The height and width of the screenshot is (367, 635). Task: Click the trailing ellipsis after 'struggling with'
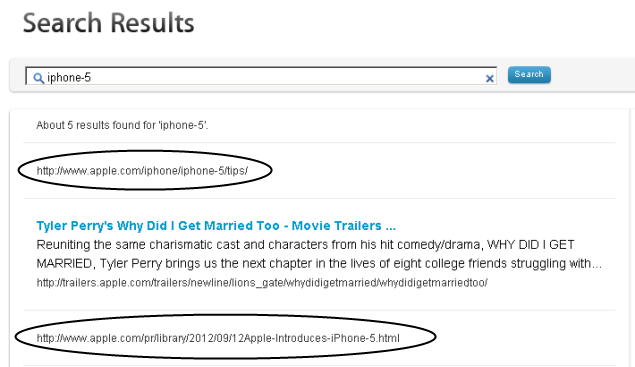click(597, 265)
